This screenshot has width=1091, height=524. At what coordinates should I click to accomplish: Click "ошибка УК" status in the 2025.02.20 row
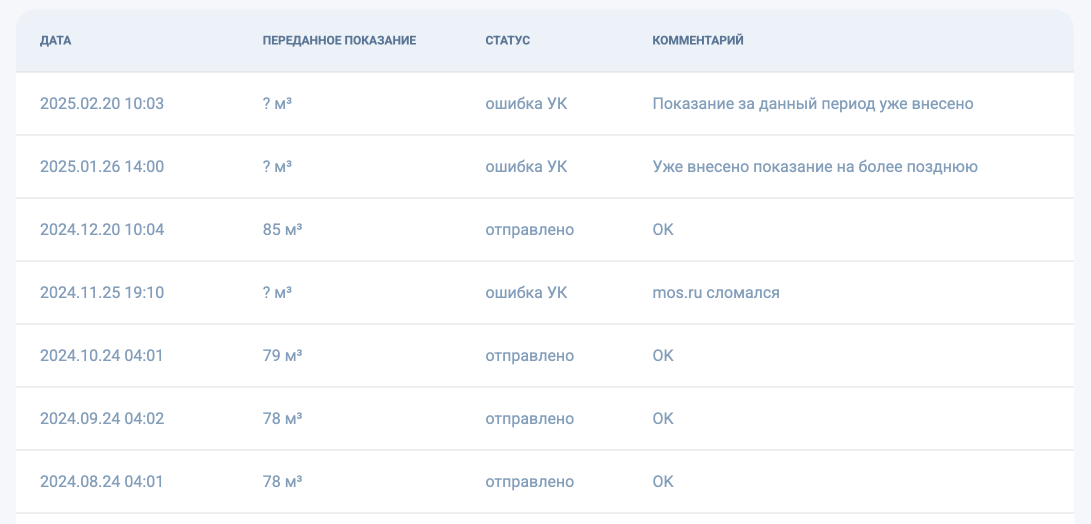click(526, 104)
